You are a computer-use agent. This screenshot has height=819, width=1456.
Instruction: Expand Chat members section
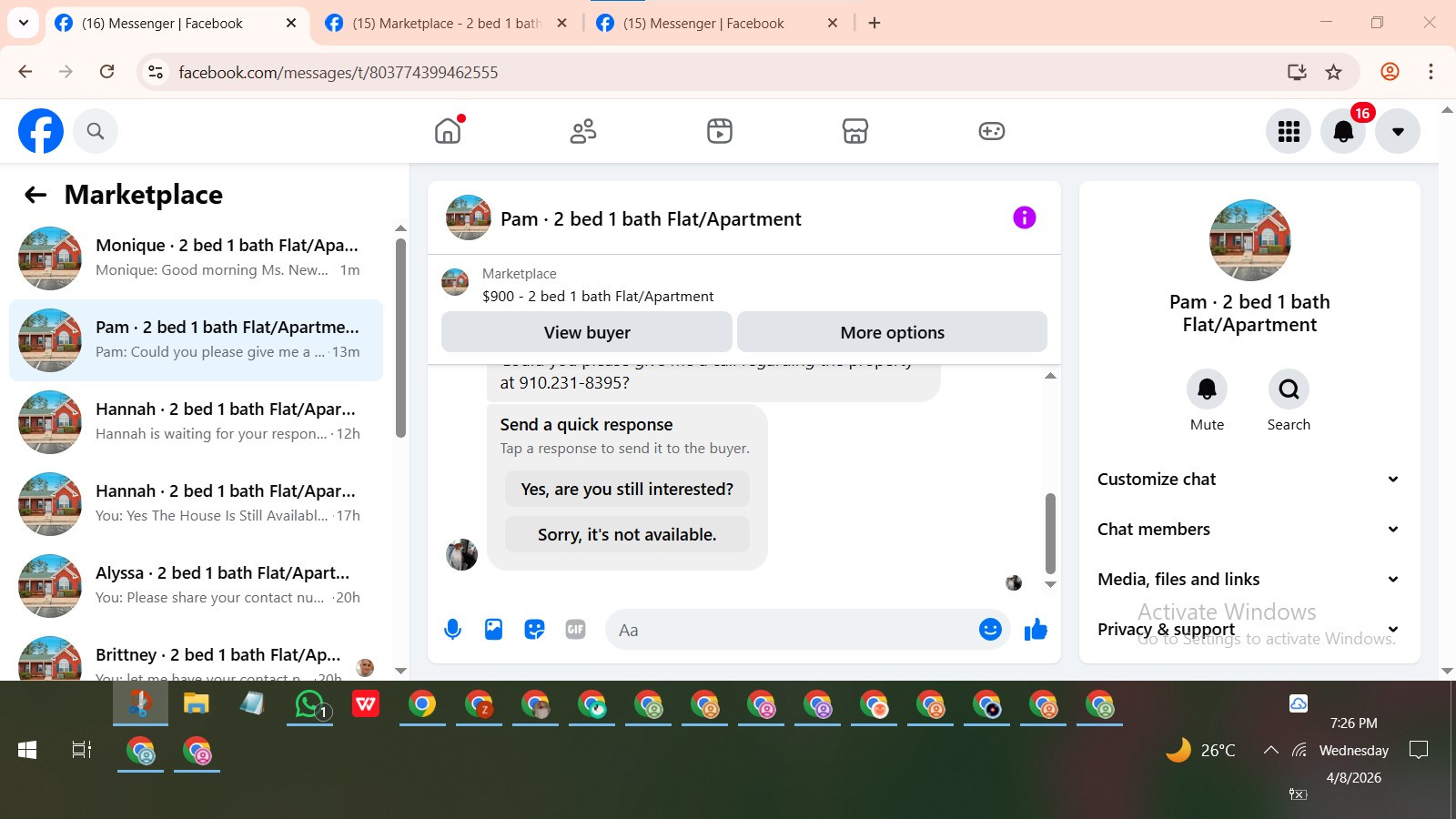click(x=1249, y=530)
